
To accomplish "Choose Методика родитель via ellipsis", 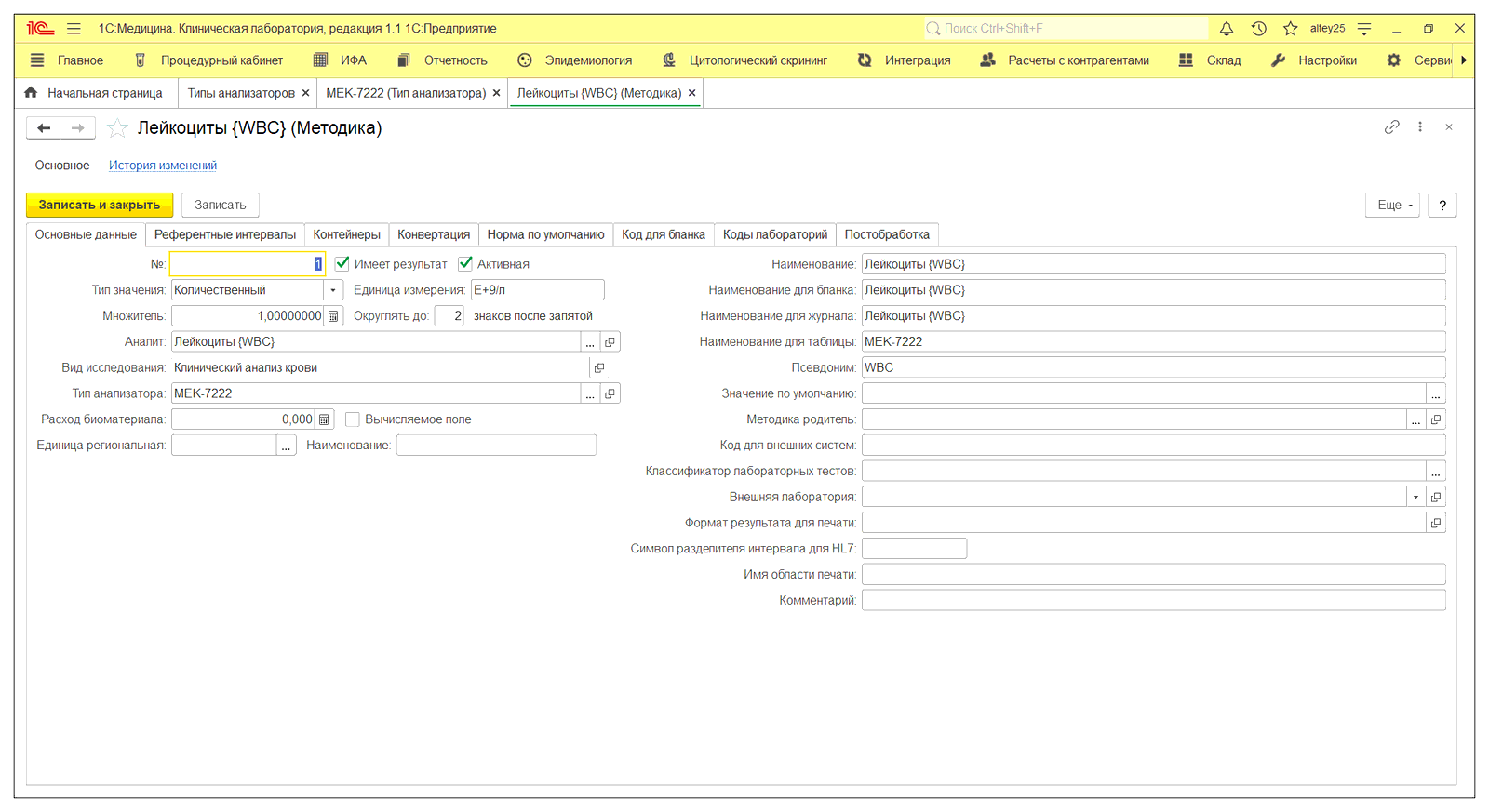I will click(1416, 420).
